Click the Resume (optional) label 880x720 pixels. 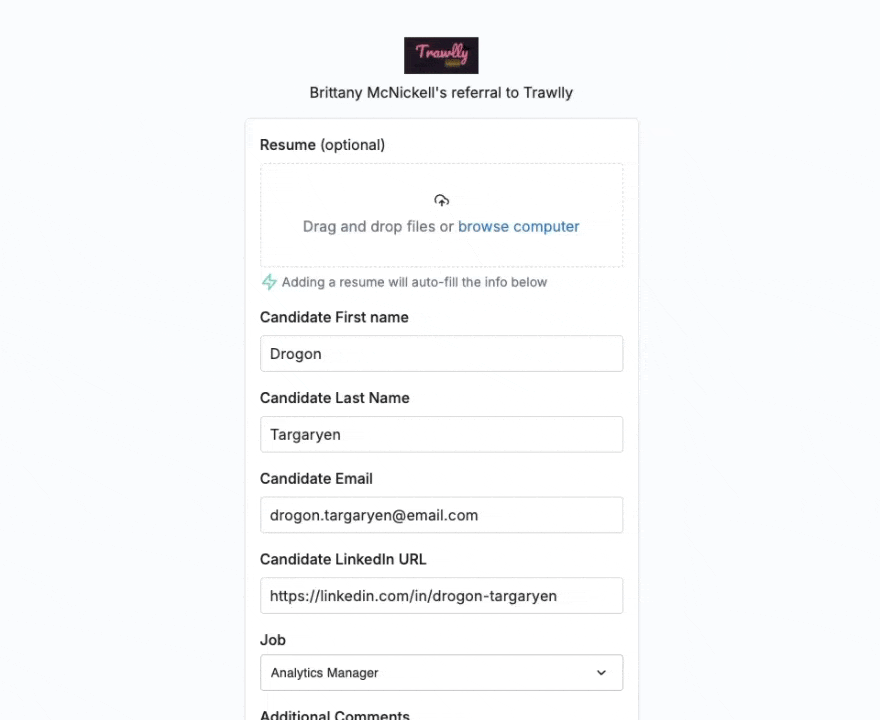[x=322, y=145]
